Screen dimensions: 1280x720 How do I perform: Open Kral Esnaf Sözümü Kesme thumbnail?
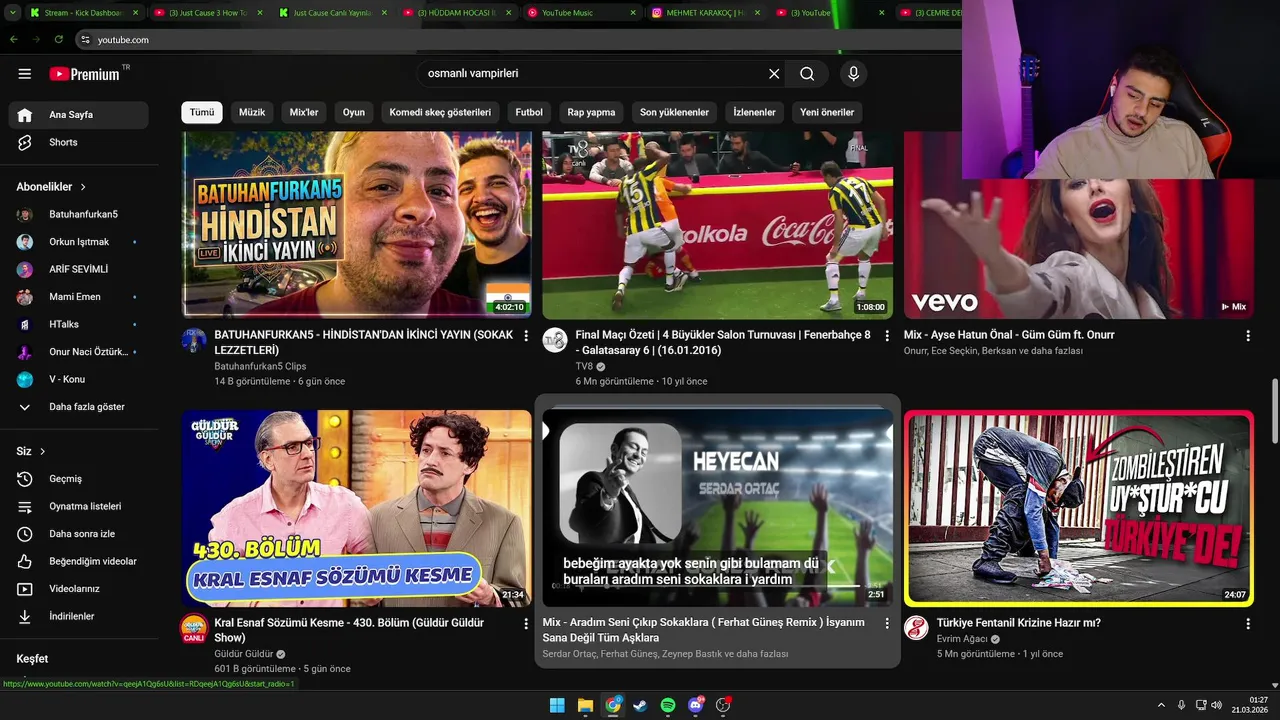[357, 508]
